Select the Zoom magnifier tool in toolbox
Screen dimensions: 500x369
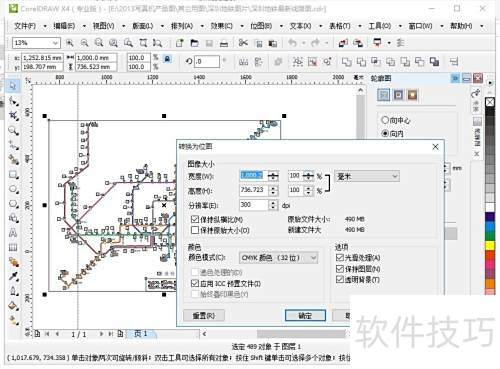(x=13, y=130)
